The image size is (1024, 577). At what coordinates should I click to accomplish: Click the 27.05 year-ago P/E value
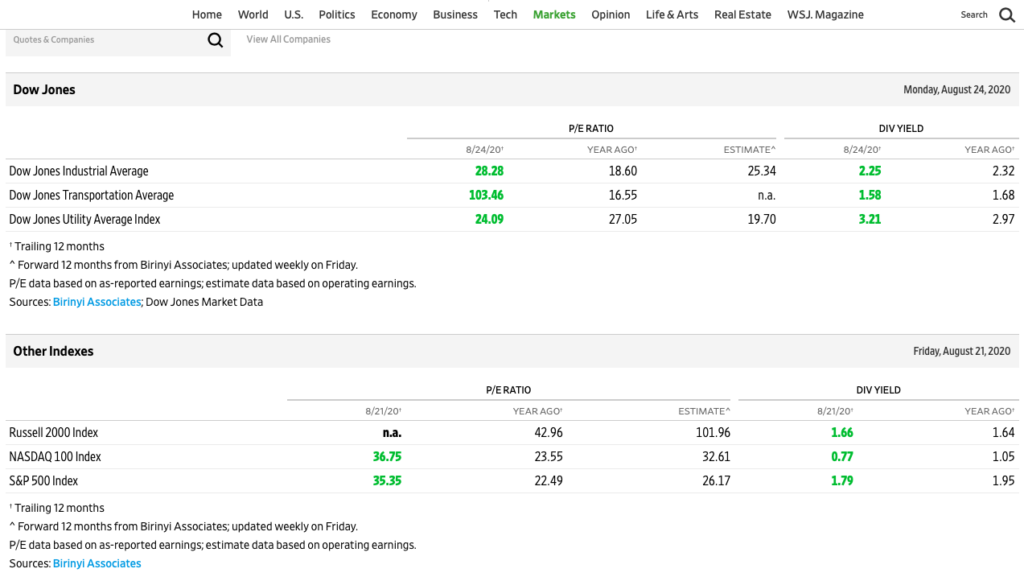(622, 219)
